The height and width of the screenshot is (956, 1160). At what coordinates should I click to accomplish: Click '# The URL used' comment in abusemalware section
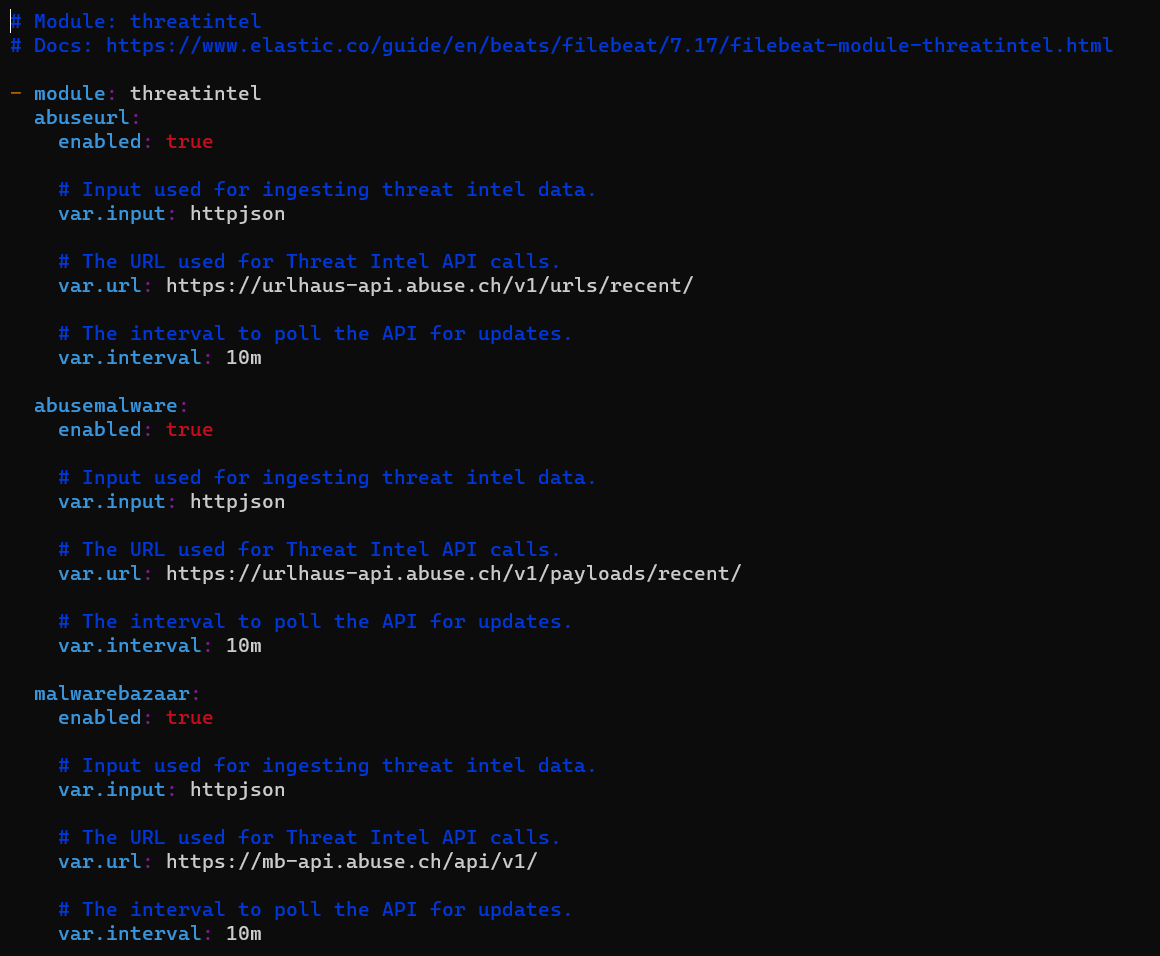pyautogui.click(x=309, y=550)
